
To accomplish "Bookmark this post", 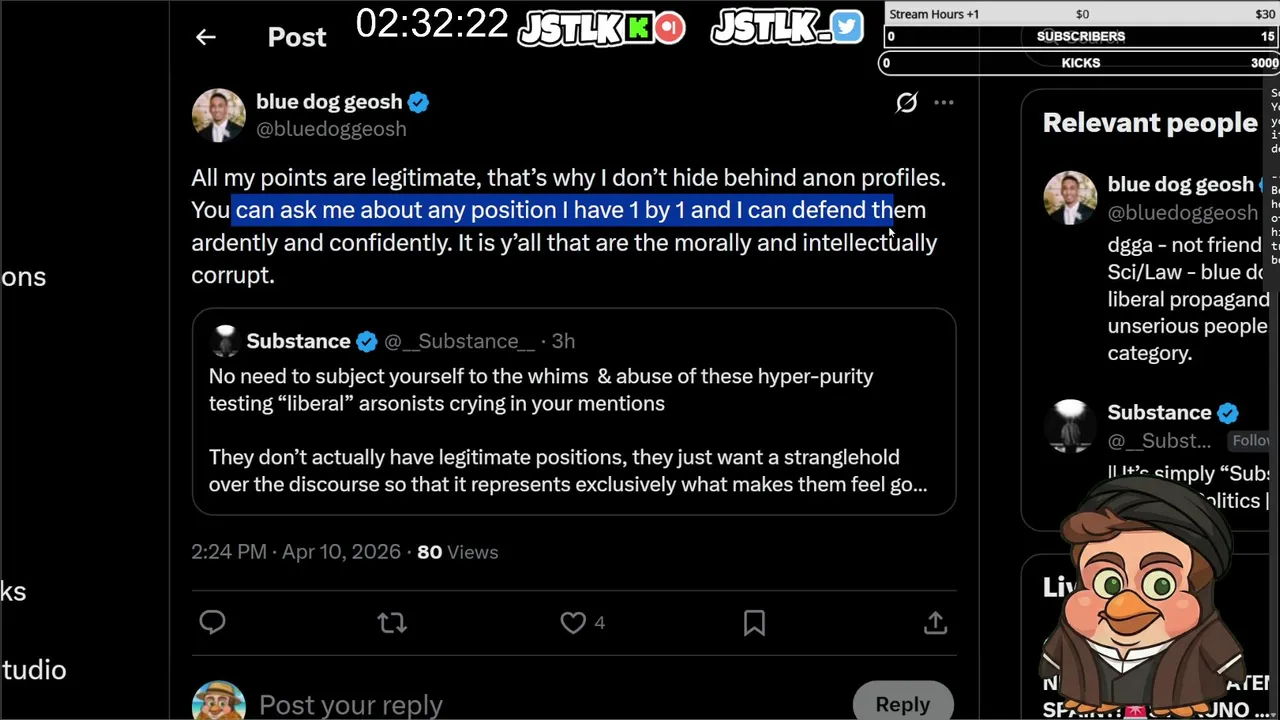I will point(754,623).
